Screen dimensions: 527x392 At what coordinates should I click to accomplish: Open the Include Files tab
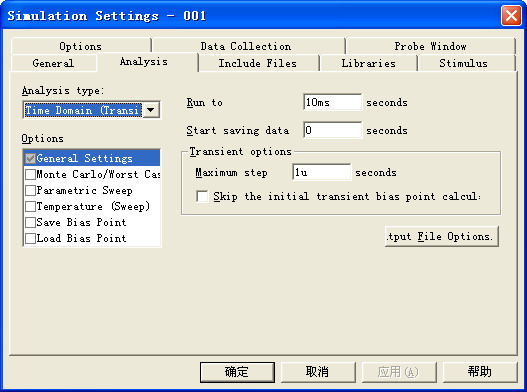[x=258, y=63]
